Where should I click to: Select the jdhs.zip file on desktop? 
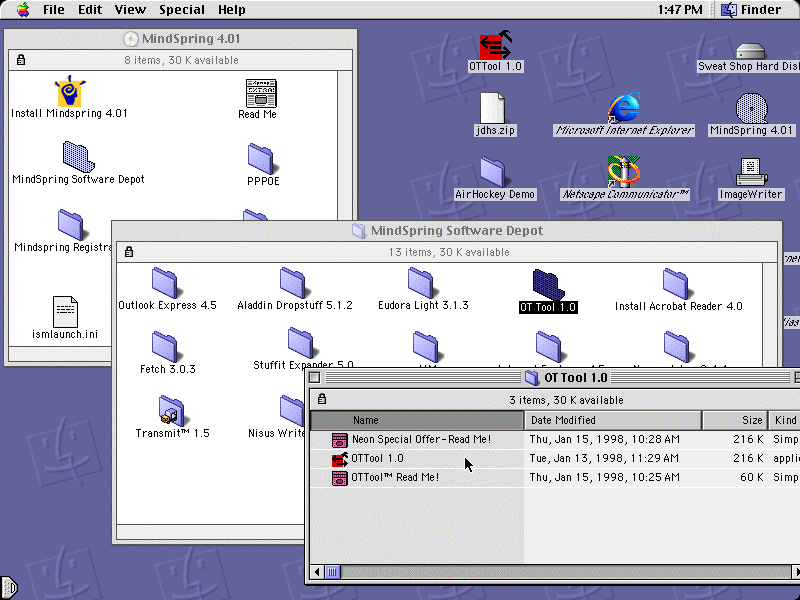tap(493, 108)
